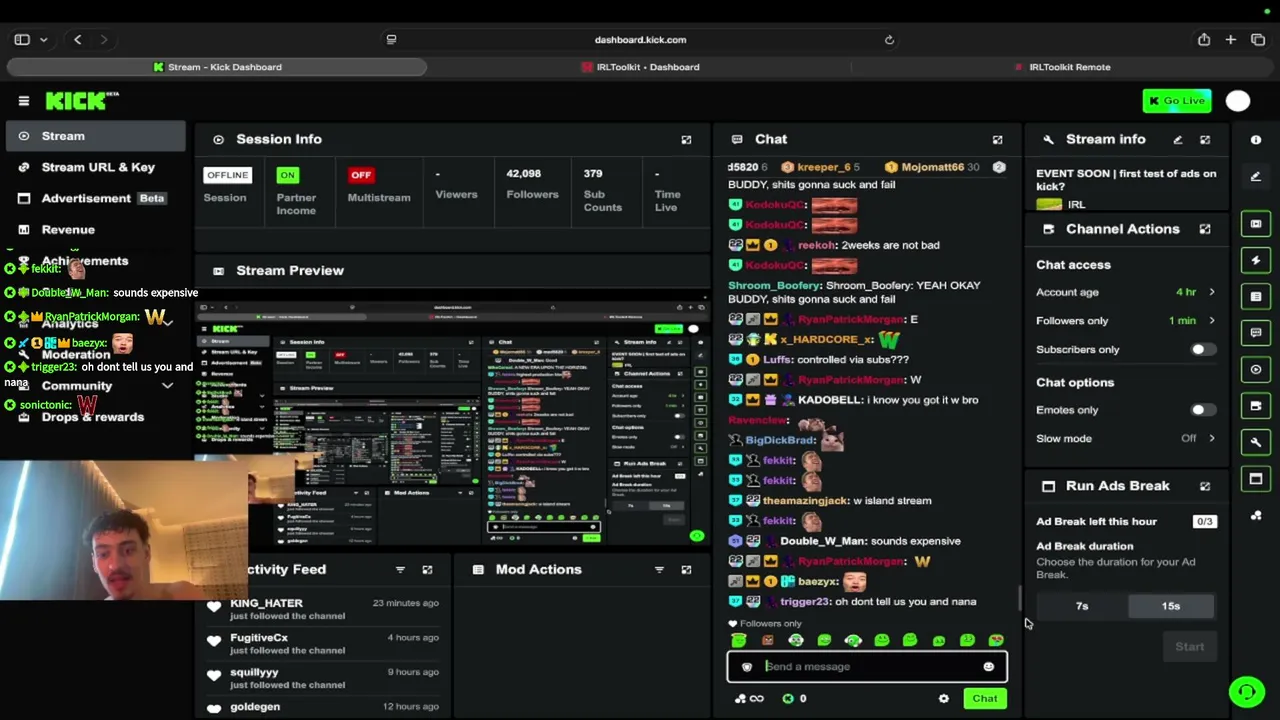Toggle the list widget in right sidebar
The height and width of the screenshot is (720, 1280).
(x=1256, y=296)
